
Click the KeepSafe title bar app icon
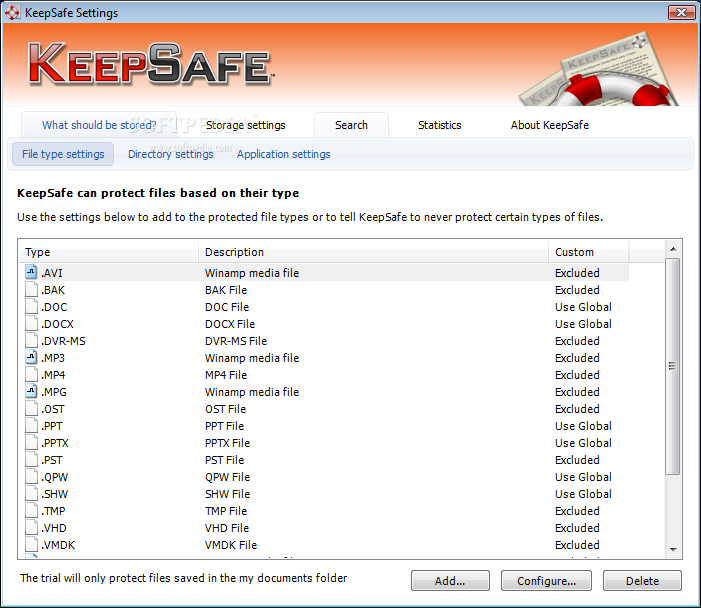(12, 13)
